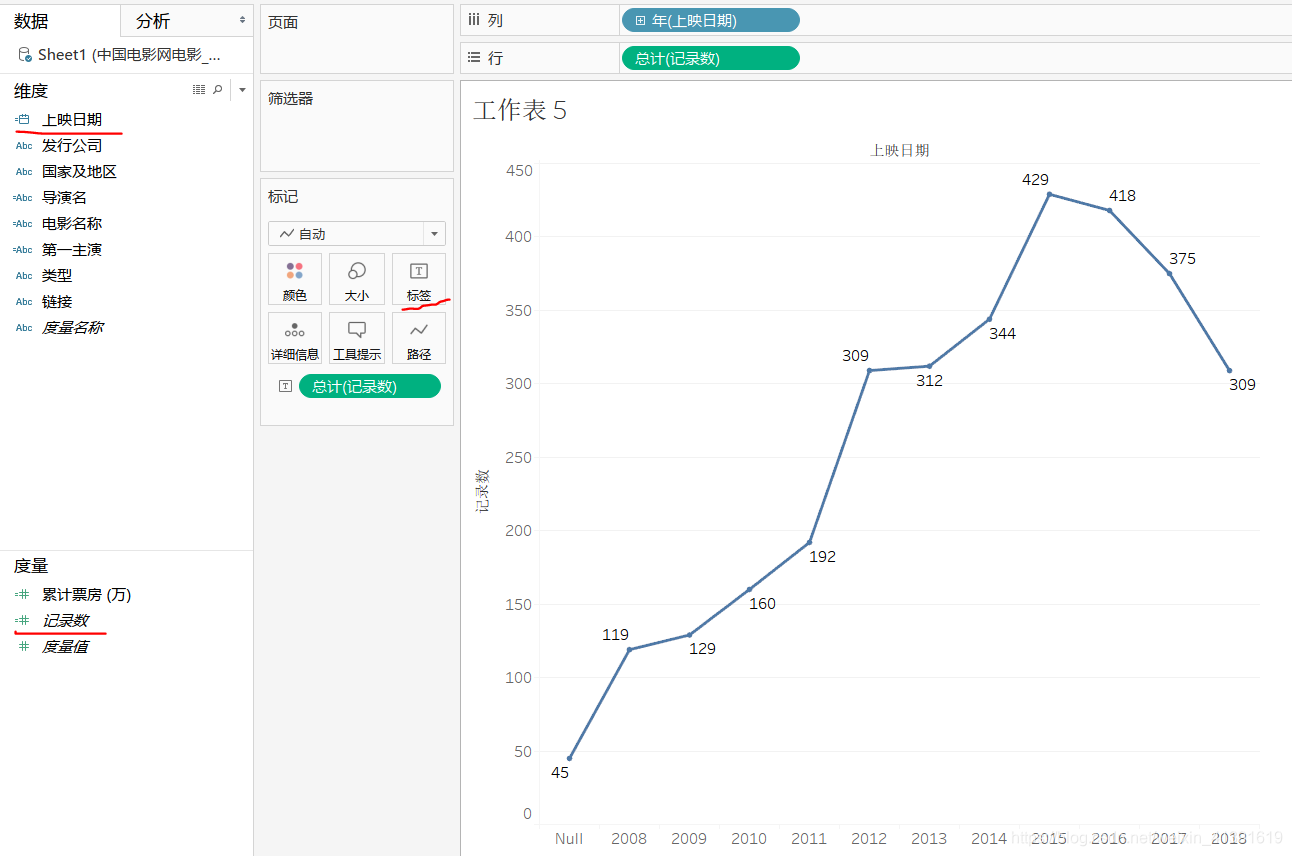Open the 维度 pane dropdown arrow
The height and width of the screenshot is (856, 1292).
click(242, 90)
